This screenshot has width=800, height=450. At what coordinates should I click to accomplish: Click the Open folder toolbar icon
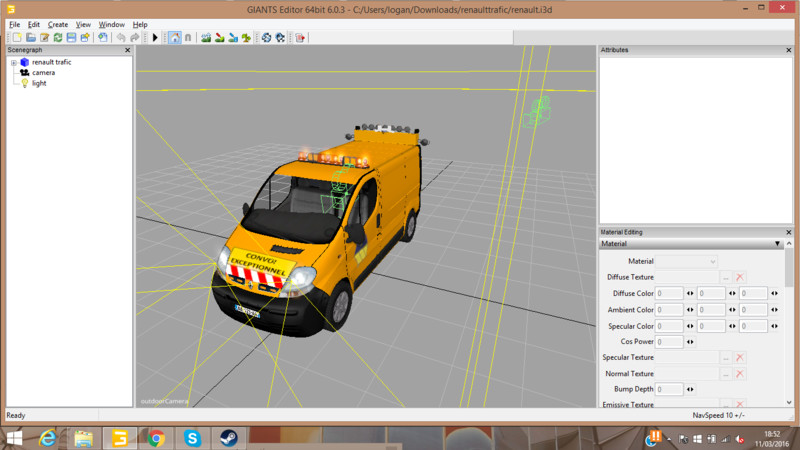pyautogui.click(x=30, y=37)
